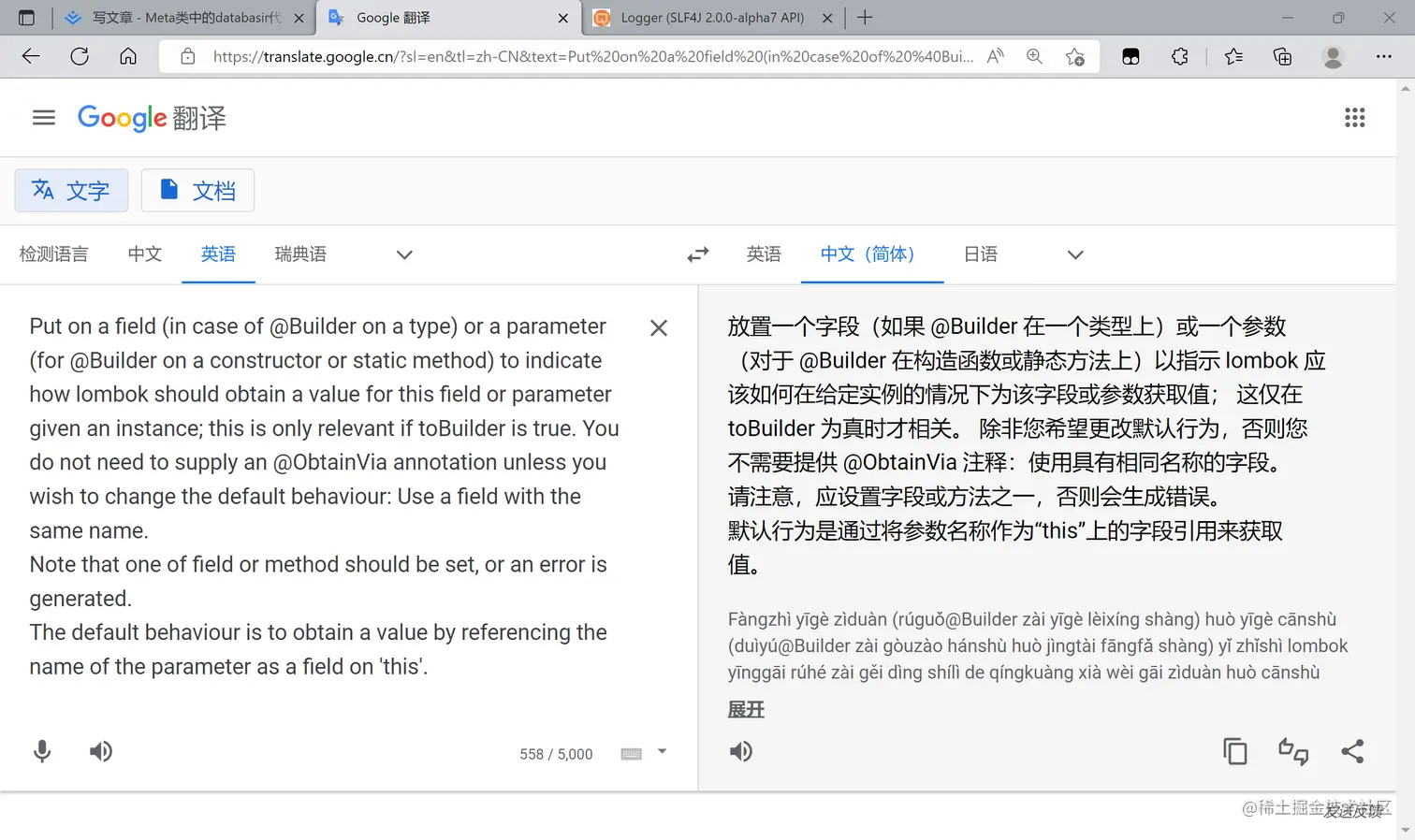Switch to 文字 text translation mode
The height and width of the screenshot is (840, 1415).
[x=71, y=191]
